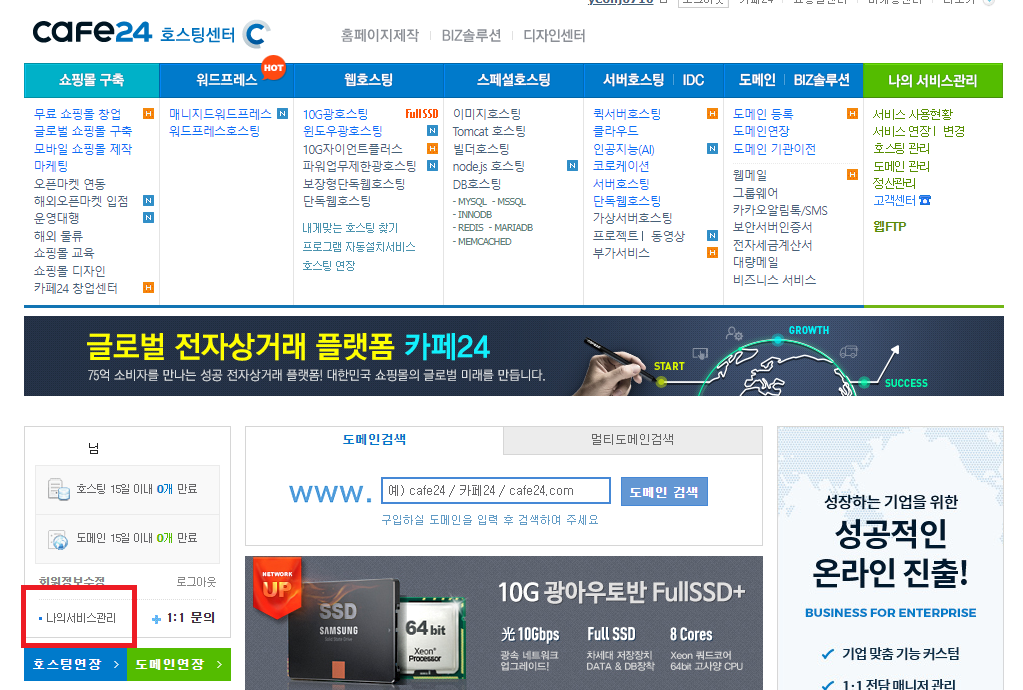Open the 쇼핑몰 구축 menu tab
Screen dimensions: 1023x690
click(x=91, y=80)
